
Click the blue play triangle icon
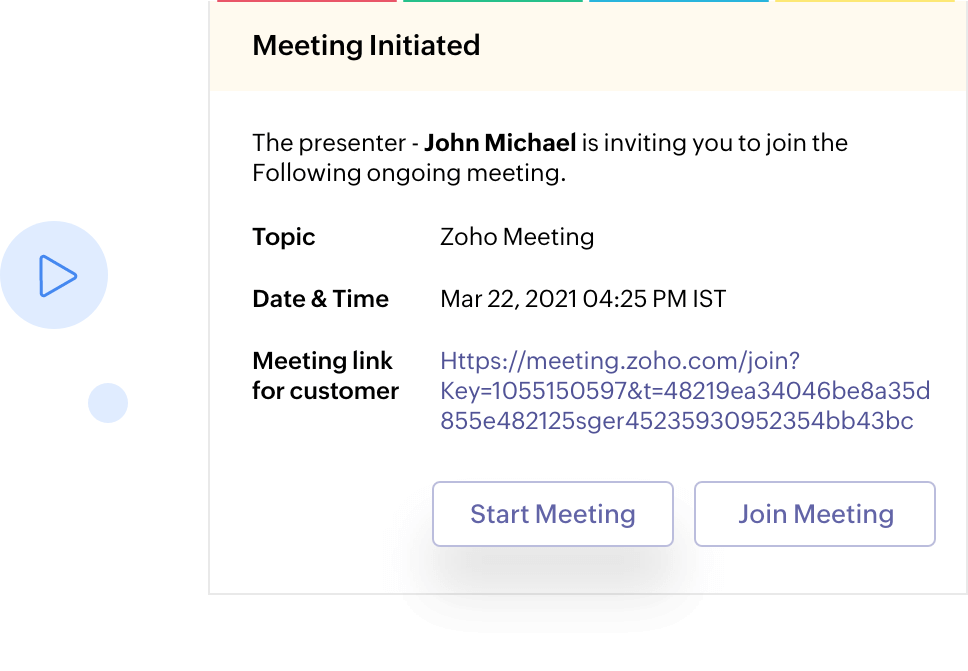[x=57, y=276]
